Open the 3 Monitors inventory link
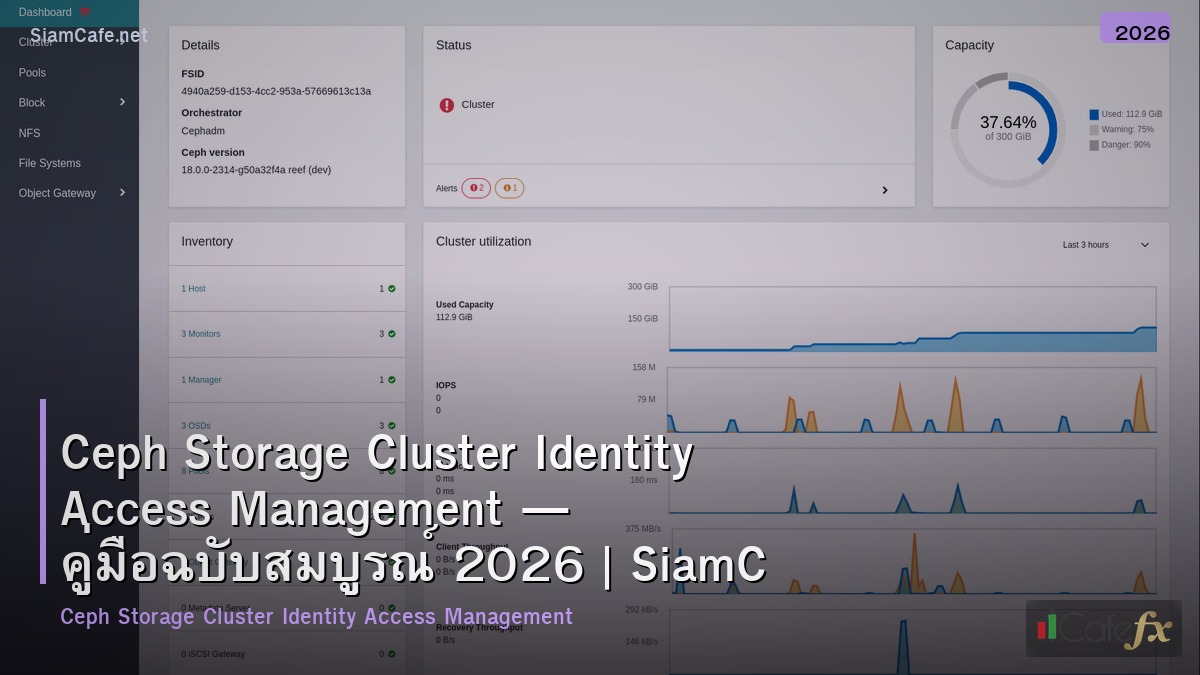 [200, 333]
